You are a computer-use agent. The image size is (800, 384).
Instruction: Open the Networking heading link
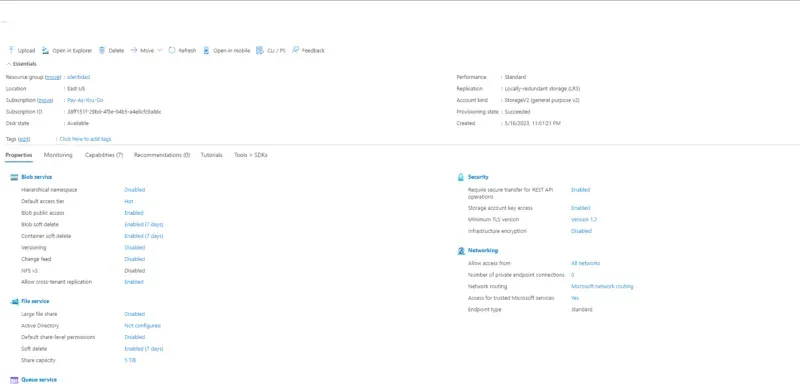[483, 250]
